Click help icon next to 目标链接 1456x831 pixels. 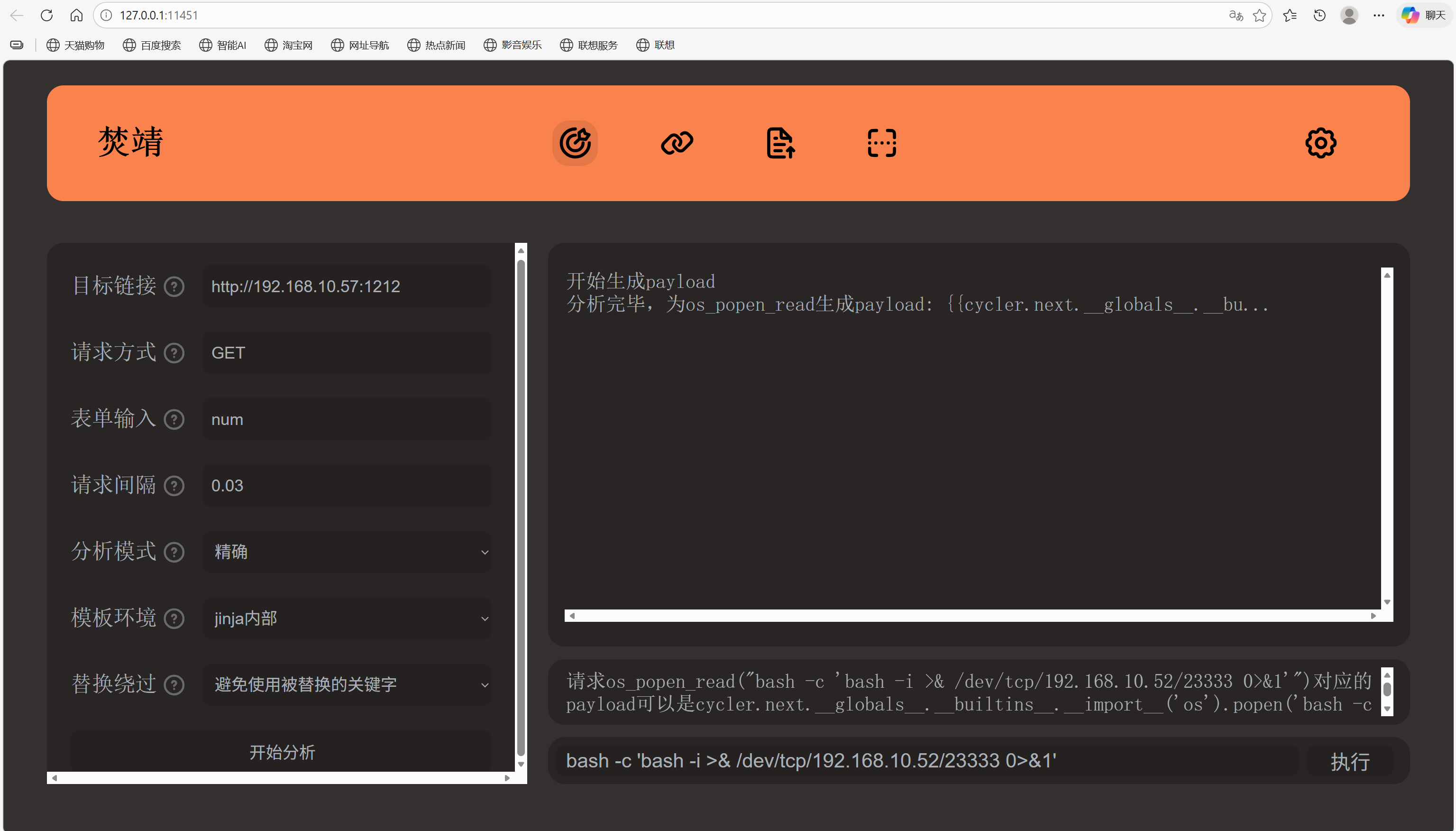click(174, 286)
